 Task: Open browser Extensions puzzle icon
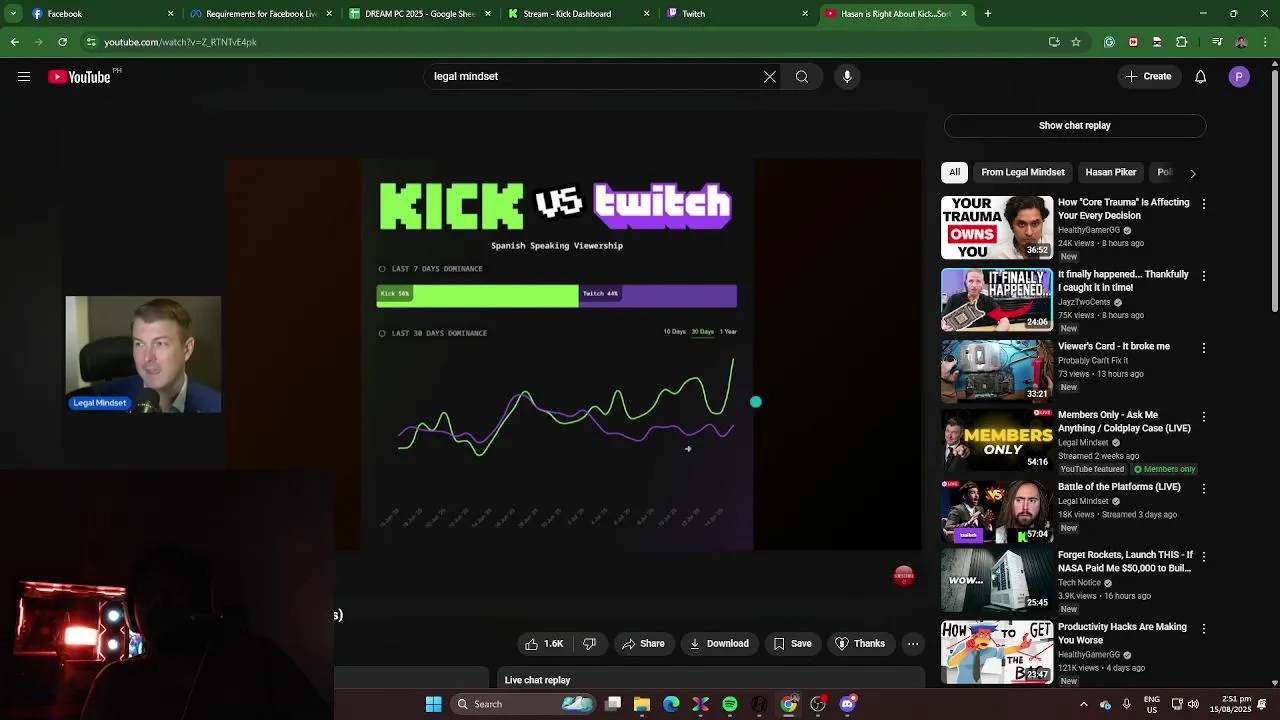click(1181, 42)
